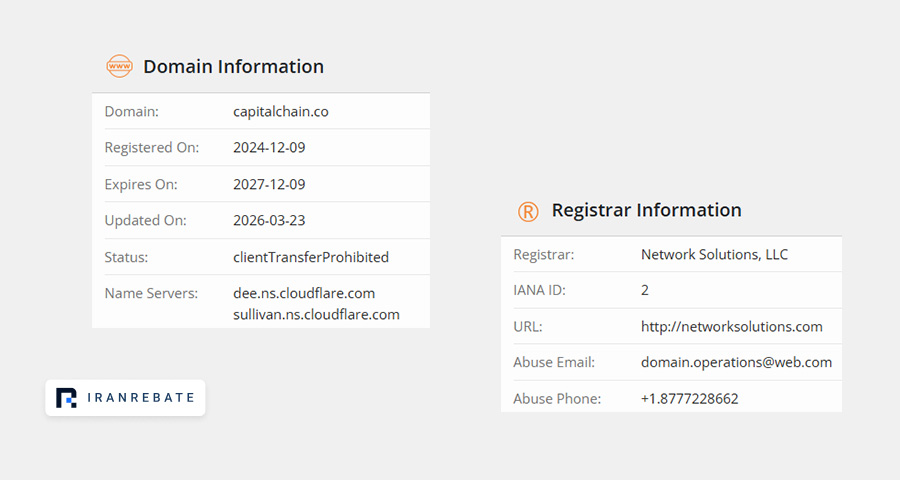Select the clientTransferProhibited status value
The width and height of the screenshot is (900, 480).
point(311,257)
